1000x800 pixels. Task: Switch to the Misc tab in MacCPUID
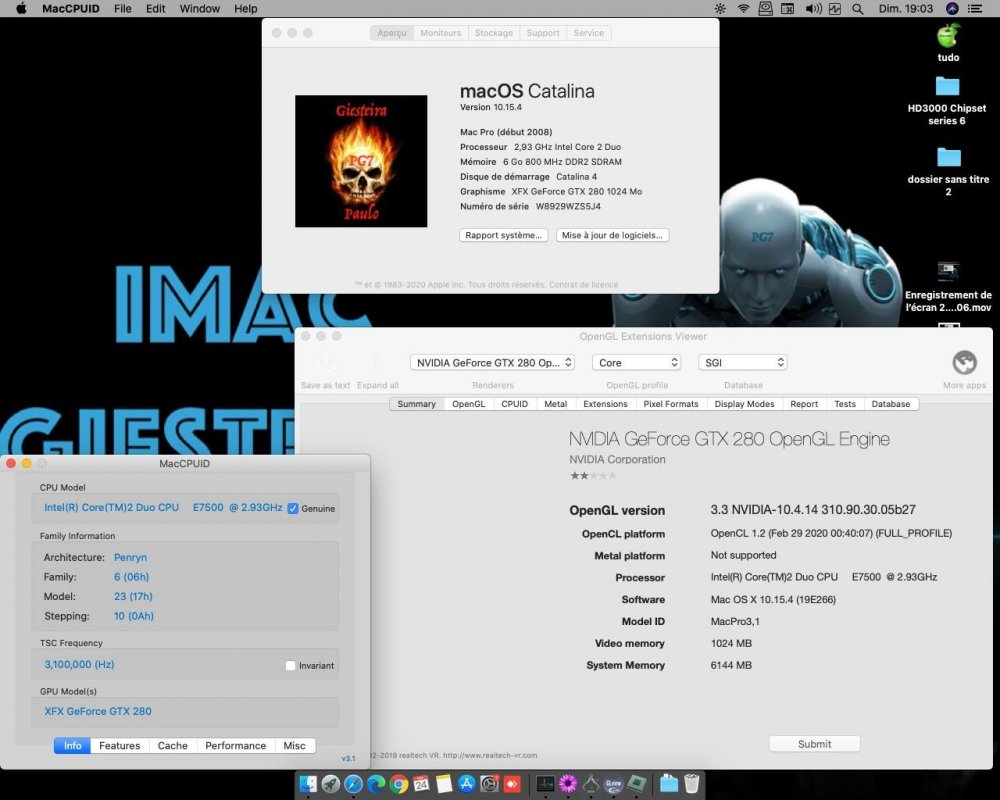tap(295, 745)
